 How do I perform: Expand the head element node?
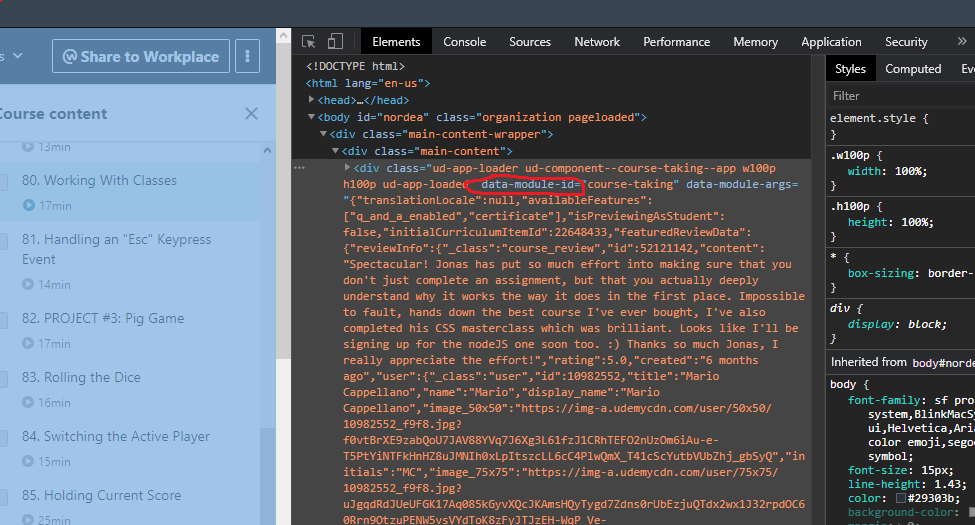313,100
